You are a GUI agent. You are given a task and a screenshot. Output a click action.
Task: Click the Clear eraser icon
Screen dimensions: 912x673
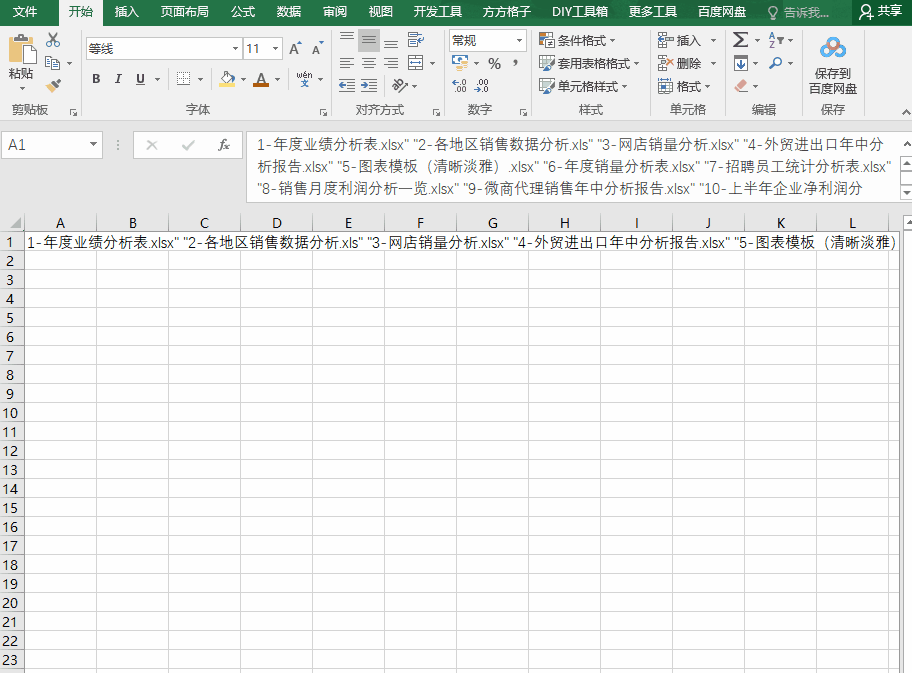pyautogui.click(x=741, y=86)
